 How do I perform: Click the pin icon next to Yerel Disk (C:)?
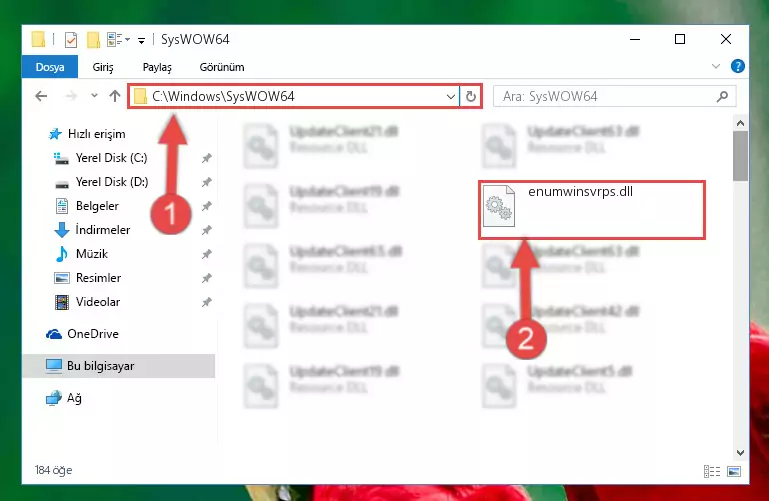tap(206, 158)
